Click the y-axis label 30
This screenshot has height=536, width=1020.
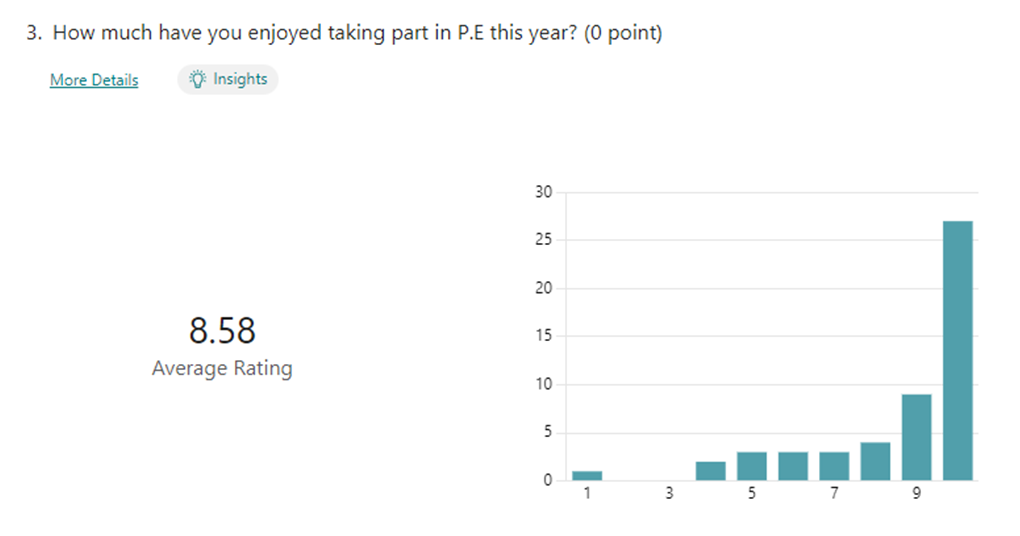(544, 192)
